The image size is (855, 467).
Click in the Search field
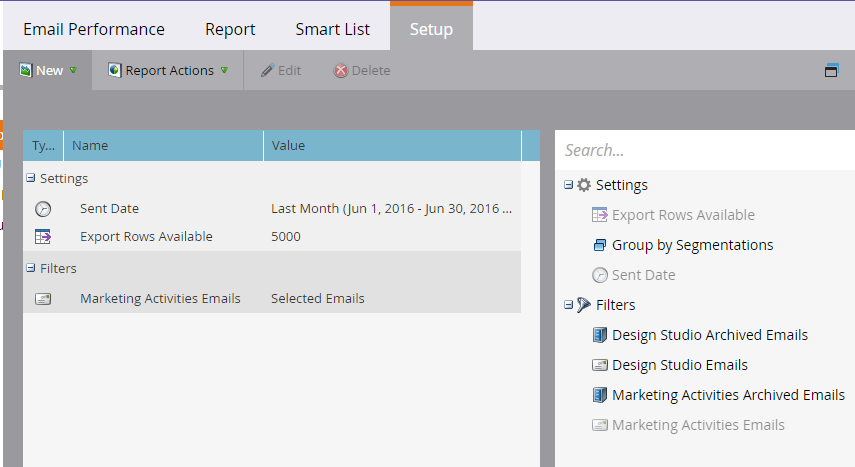(705, 150)
